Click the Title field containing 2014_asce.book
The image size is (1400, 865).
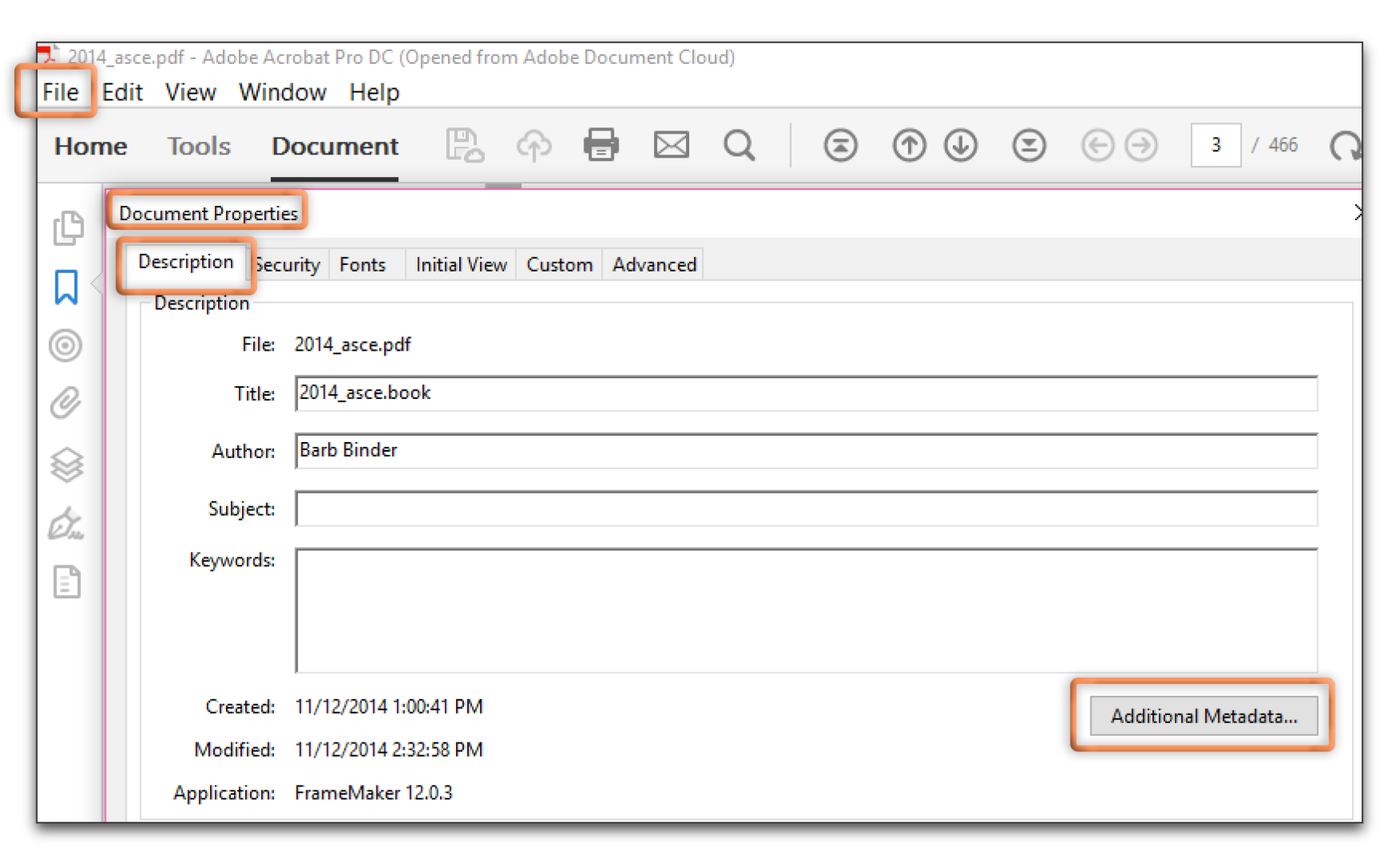tap(806, 393)
